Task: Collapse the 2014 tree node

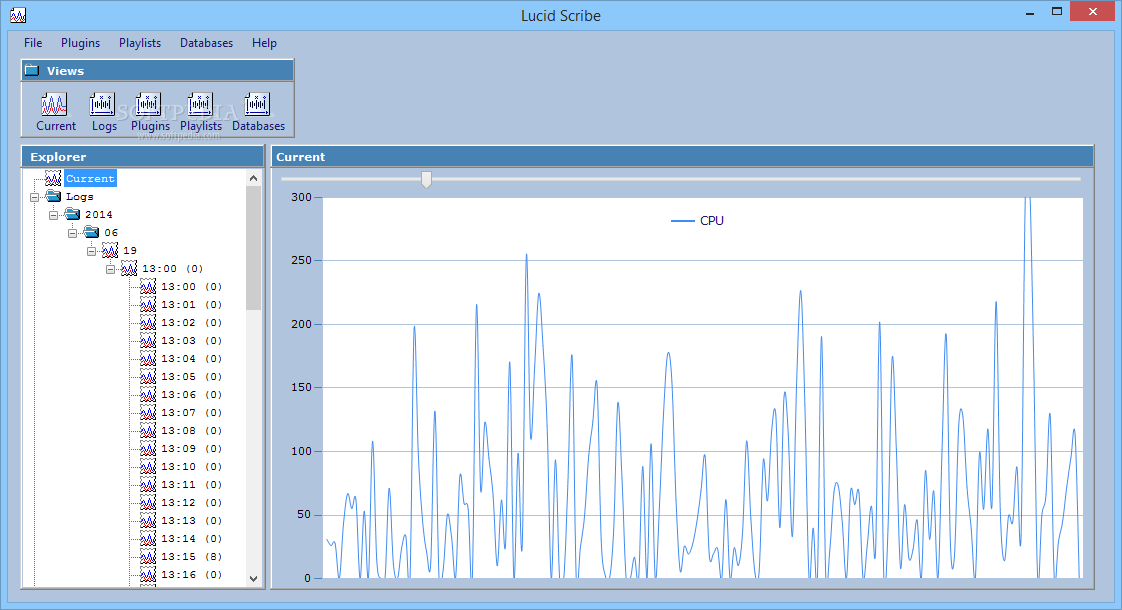Action: (54, 215)
